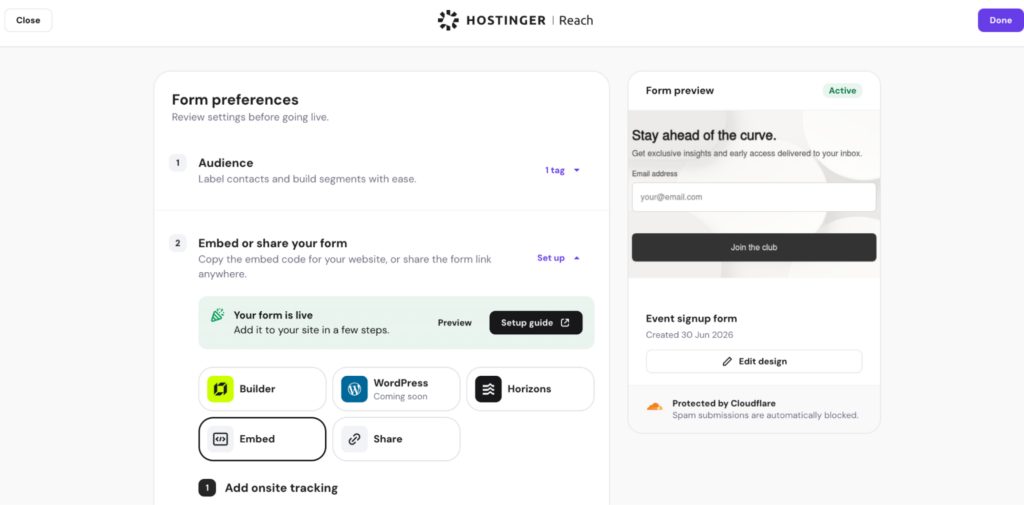Click the Embed code brackets icon
Screen dimensions: 1024x505
pyautogui.click(x=221, y=439)
